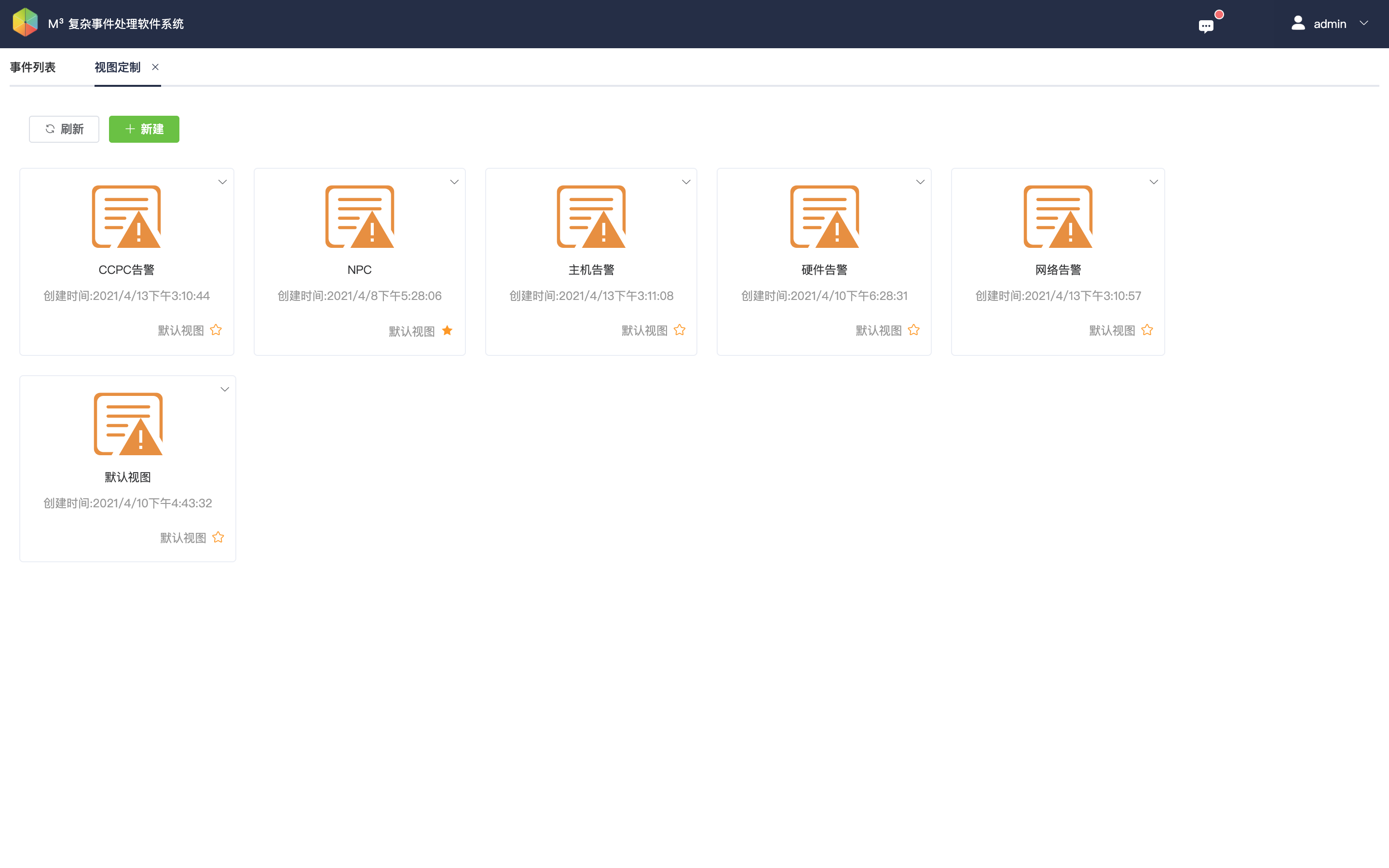Click the NPC view name
This screenshot has height=868, width=1389.
coord(359,270)
